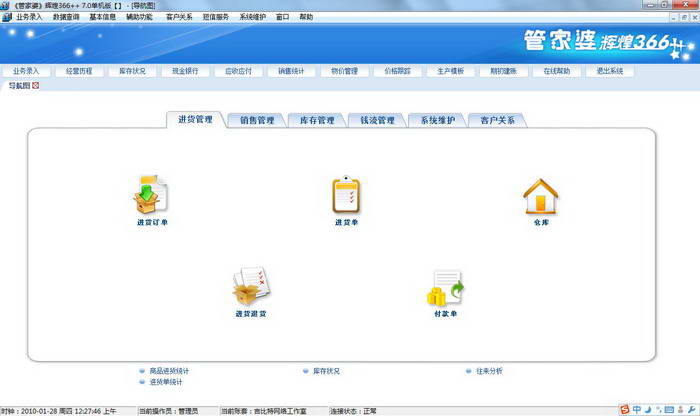
Task: Click the clock entry in status bar
Action: 58,411
